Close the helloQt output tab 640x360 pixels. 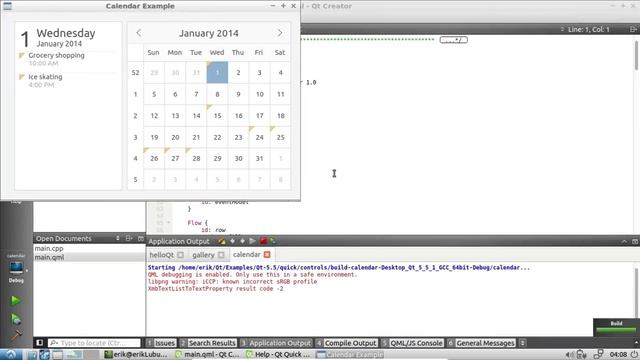pyautogui.click(x=180, y=255)
